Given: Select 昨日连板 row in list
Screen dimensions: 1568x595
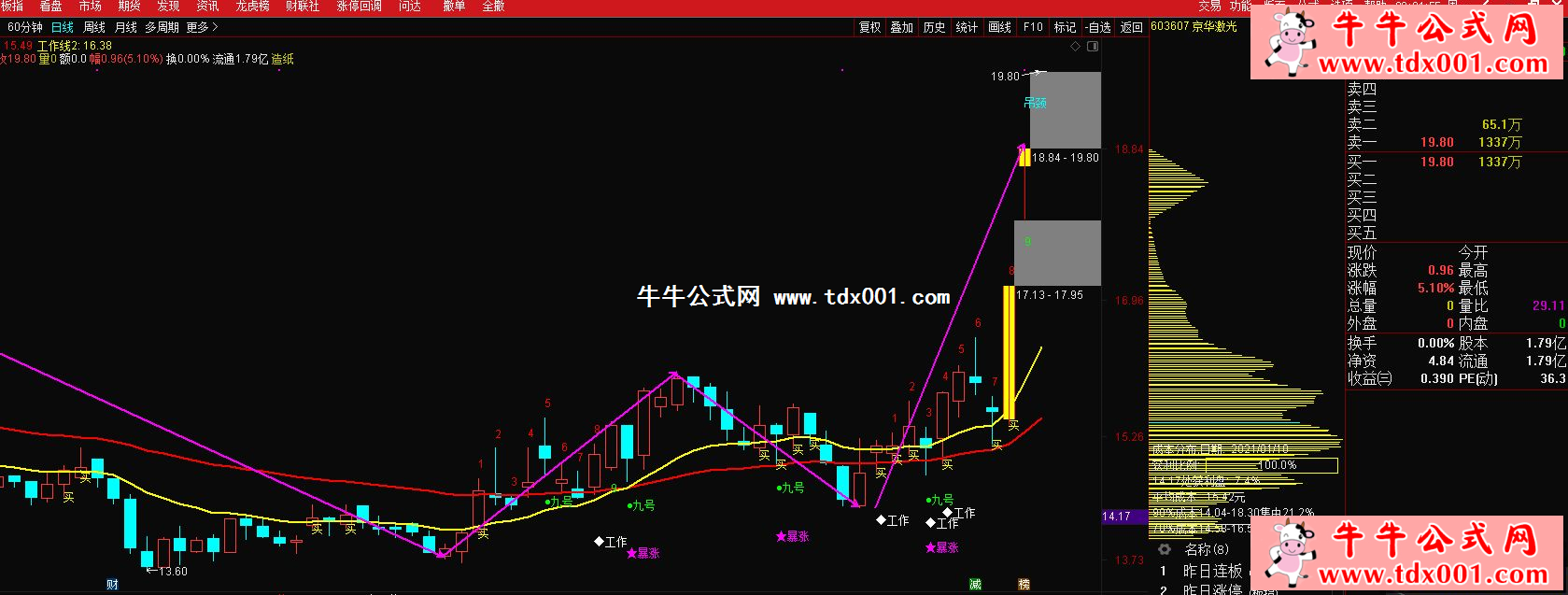Looking at the screenshot, I should (1212, 571).
